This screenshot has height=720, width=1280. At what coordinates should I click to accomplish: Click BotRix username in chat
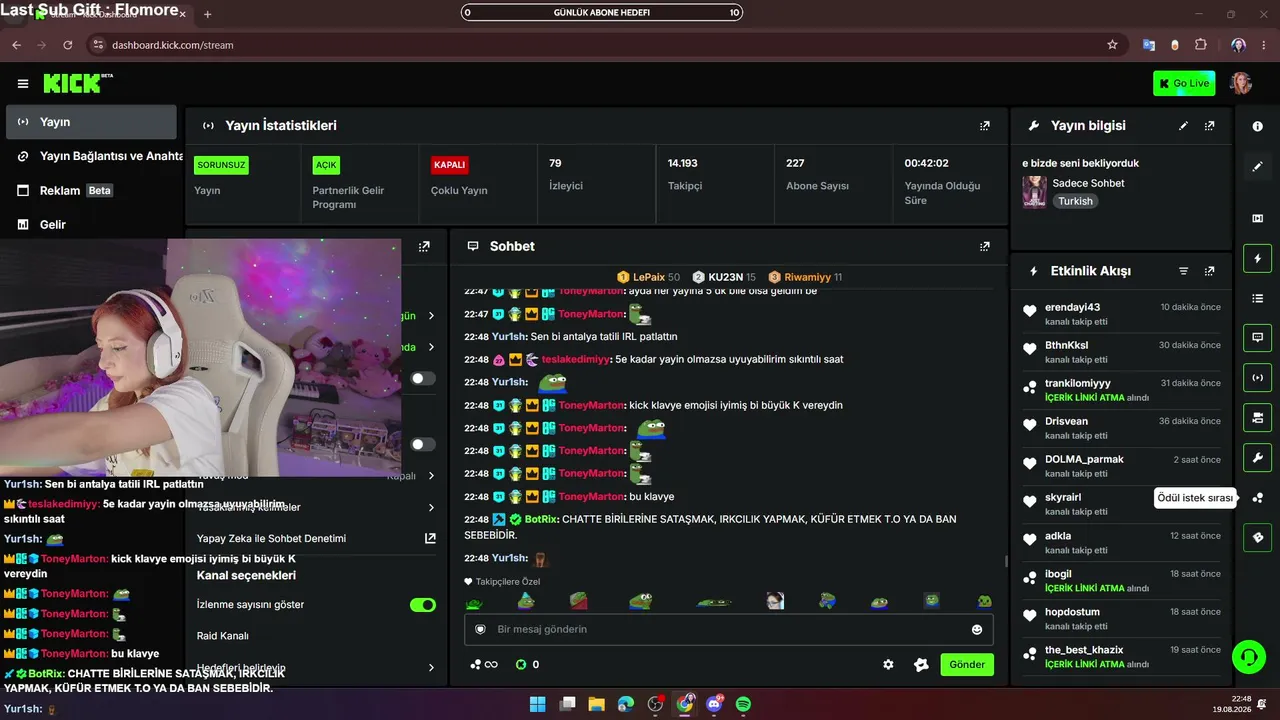point(541,520)
